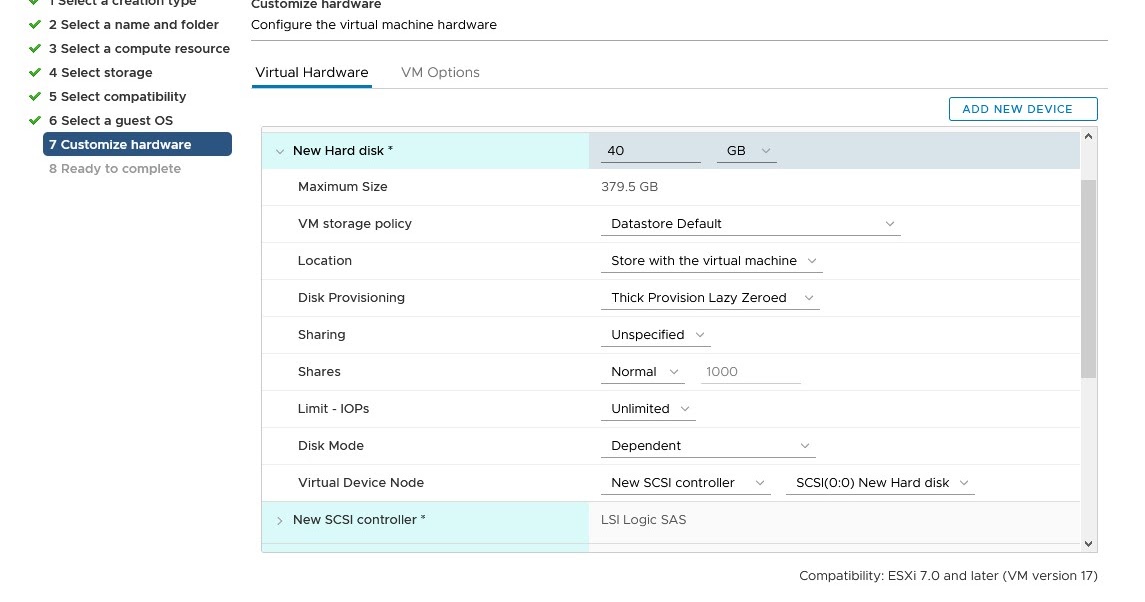Collapse the New Hard disk section chevron
The image size is (1145, 602).
[x=279, y=150]
